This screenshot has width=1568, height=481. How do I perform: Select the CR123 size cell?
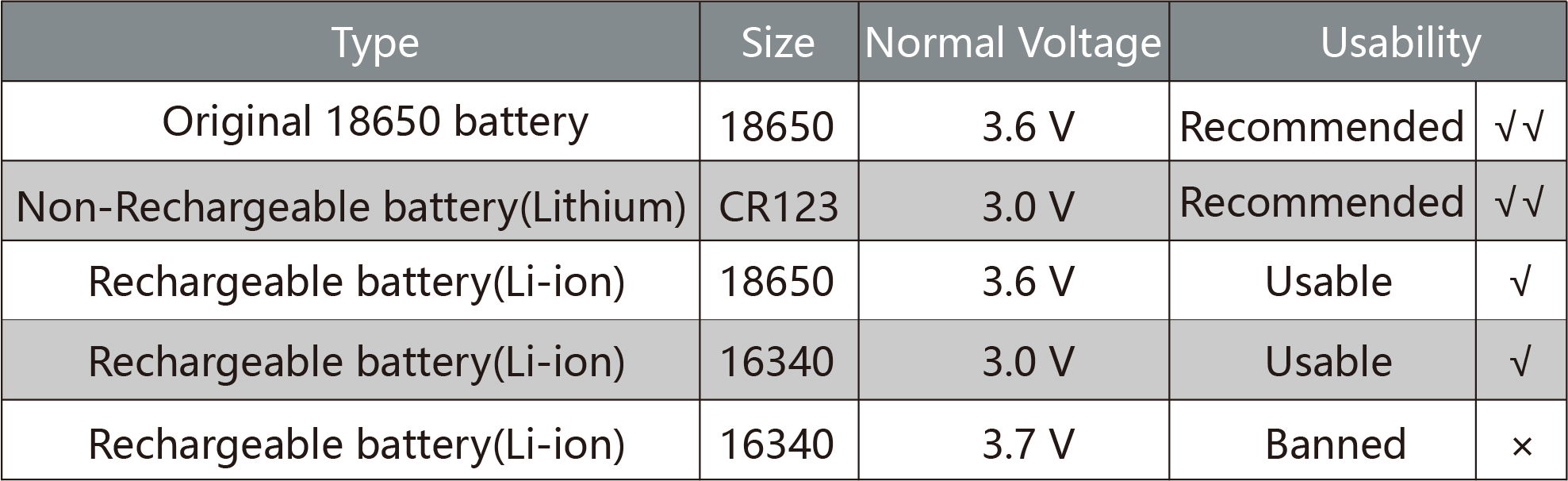click(x=777, y=206)
